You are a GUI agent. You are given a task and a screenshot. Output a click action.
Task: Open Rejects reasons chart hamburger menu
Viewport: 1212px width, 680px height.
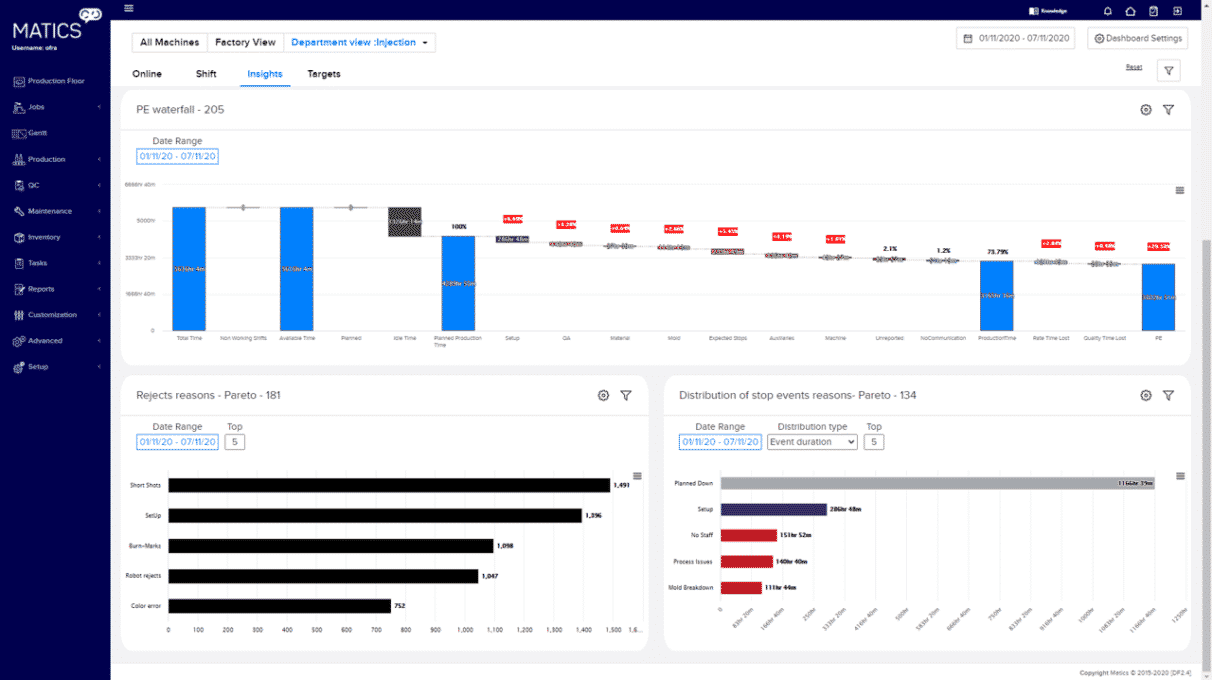pyautogui.click(x=638, y=476)
